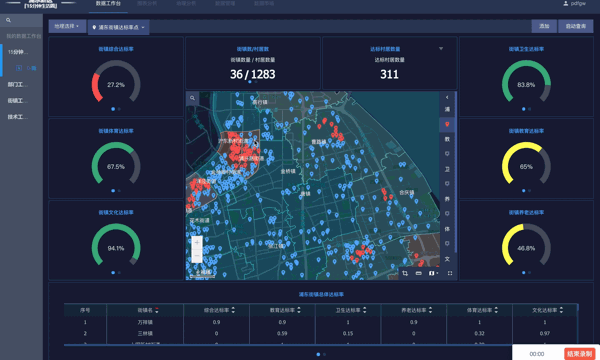The height and width of the screenshot is (360, 600).
Task: Zoom in with the map plus button
Action: [x=197, y=243]
